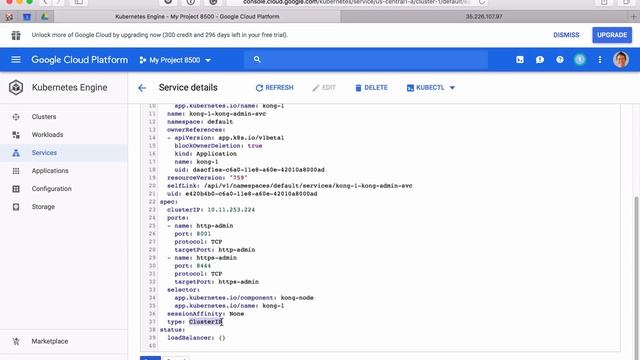
Task: Click the DELETE button
Action: coord(371,88)
